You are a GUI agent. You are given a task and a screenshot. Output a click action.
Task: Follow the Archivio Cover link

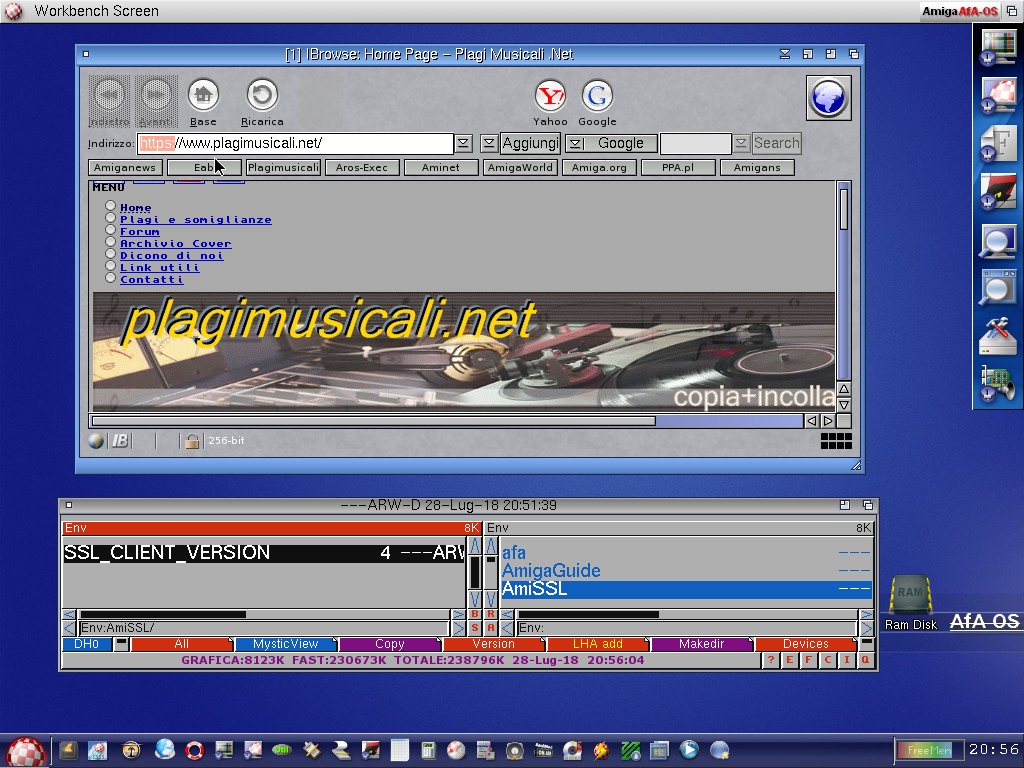pos(175,243)
